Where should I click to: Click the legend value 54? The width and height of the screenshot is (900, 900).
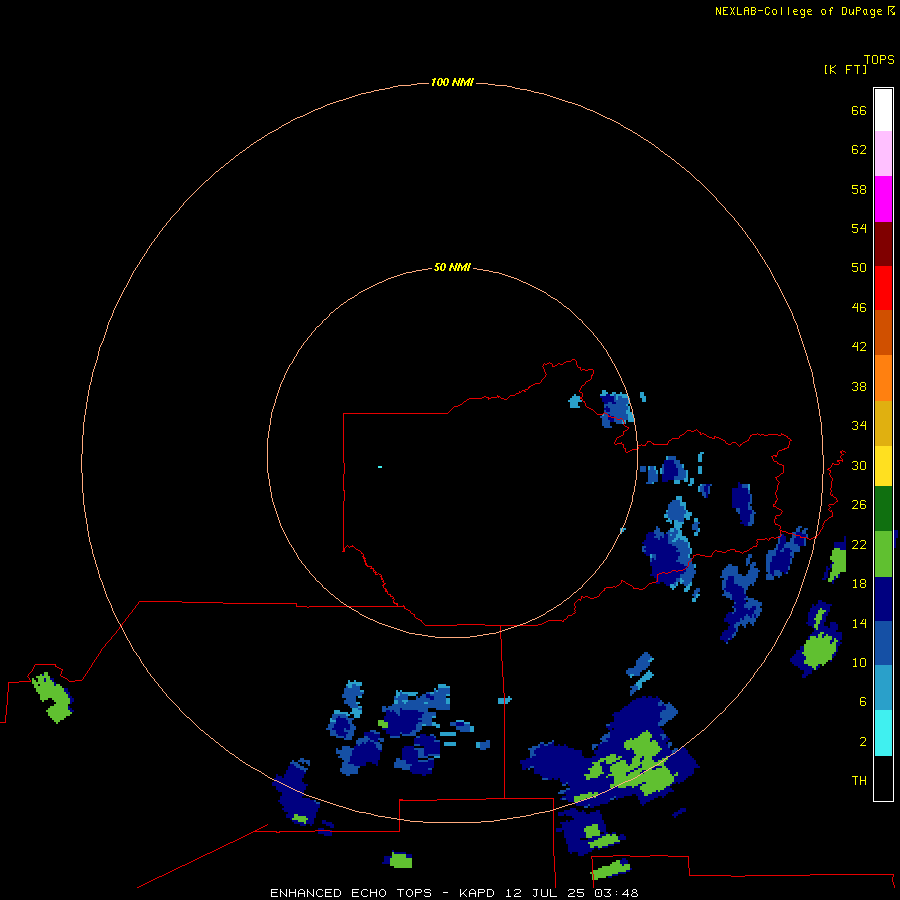coord(859,228)
